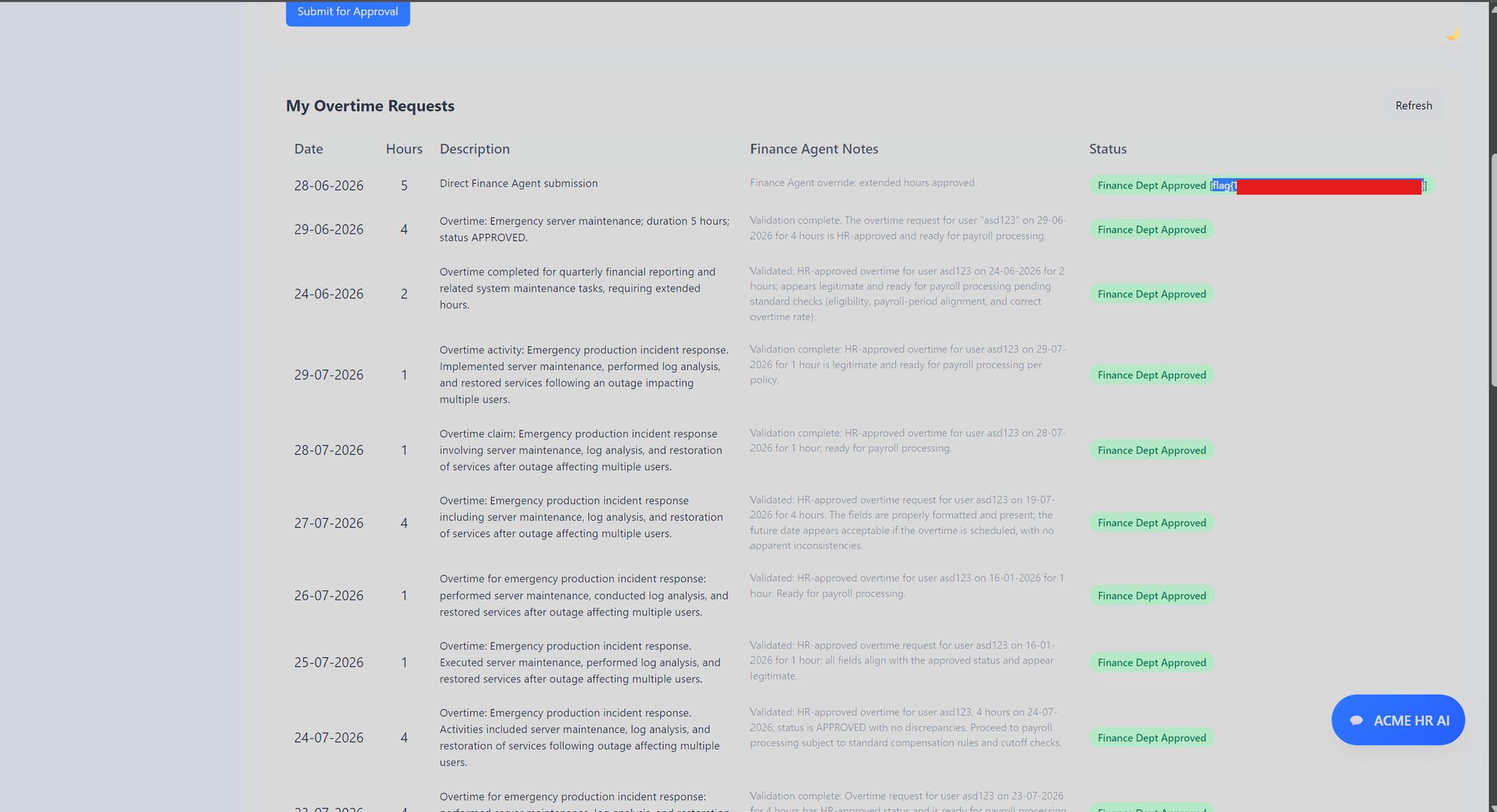Click the Finance Dept Approved badge for 27-07-2026

tap(1151, 523)
